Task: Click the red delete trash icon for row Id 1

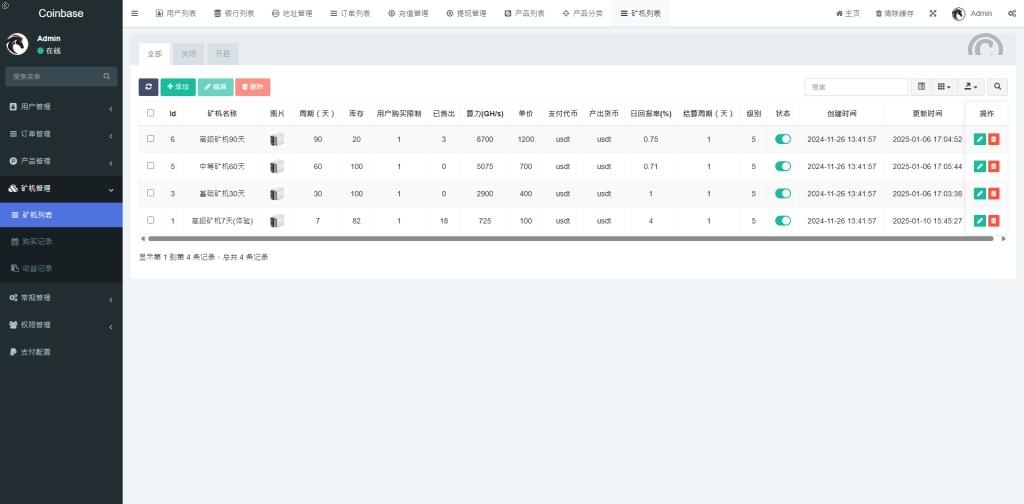Action: (994, 220)
